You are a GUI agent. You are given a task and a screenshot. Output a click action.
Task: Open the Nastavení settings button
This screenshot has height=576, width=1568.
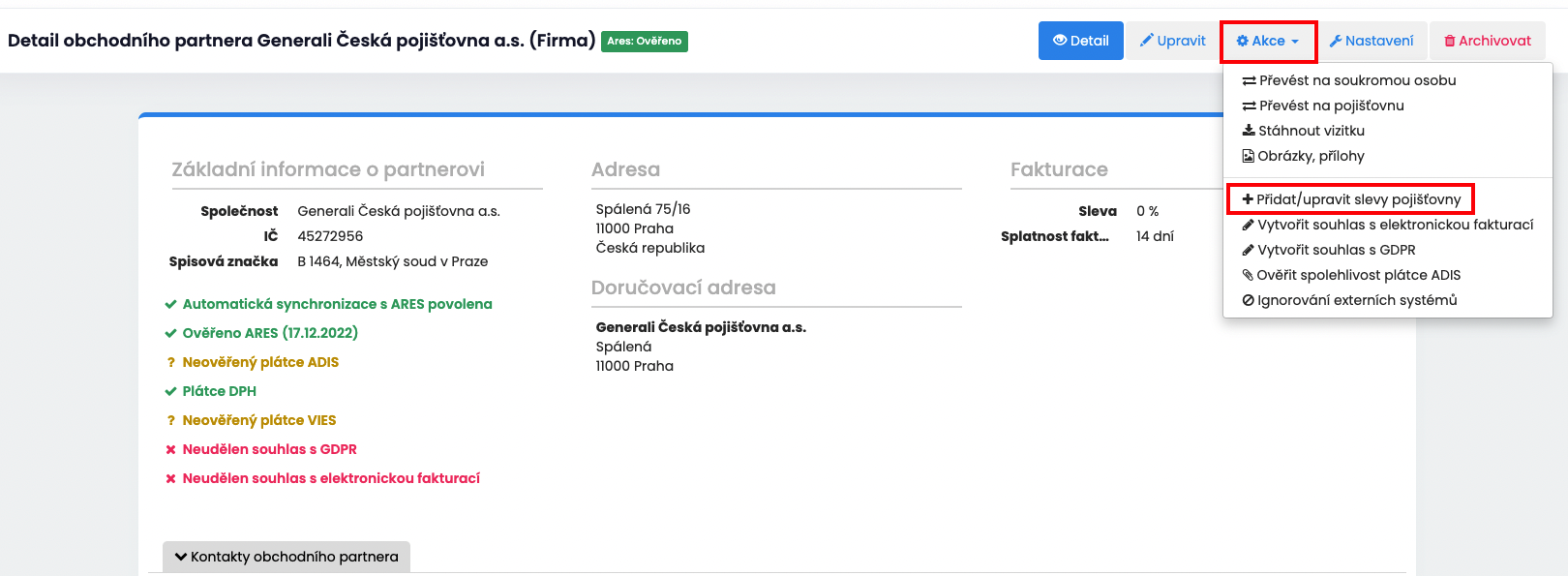click(1371, 41)
